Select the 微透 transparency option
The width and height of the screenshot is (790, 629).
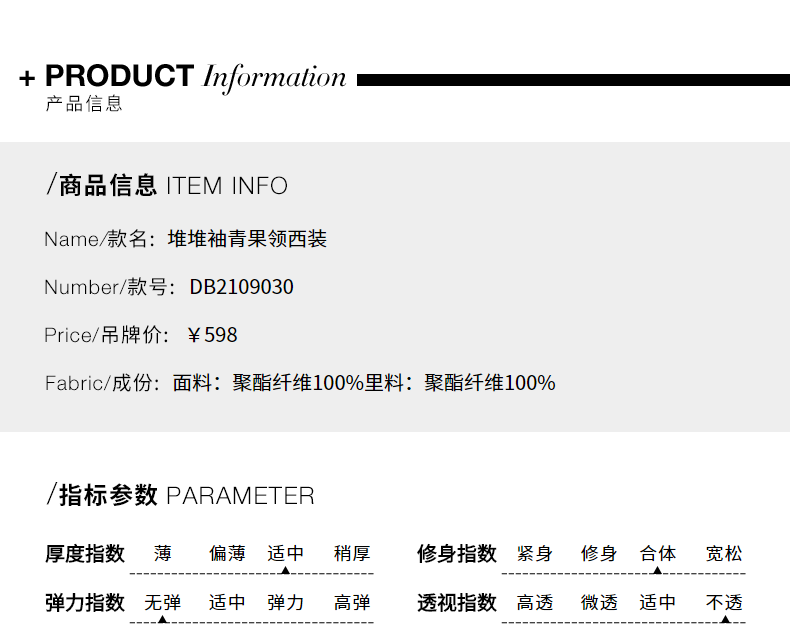click(599, 602)
